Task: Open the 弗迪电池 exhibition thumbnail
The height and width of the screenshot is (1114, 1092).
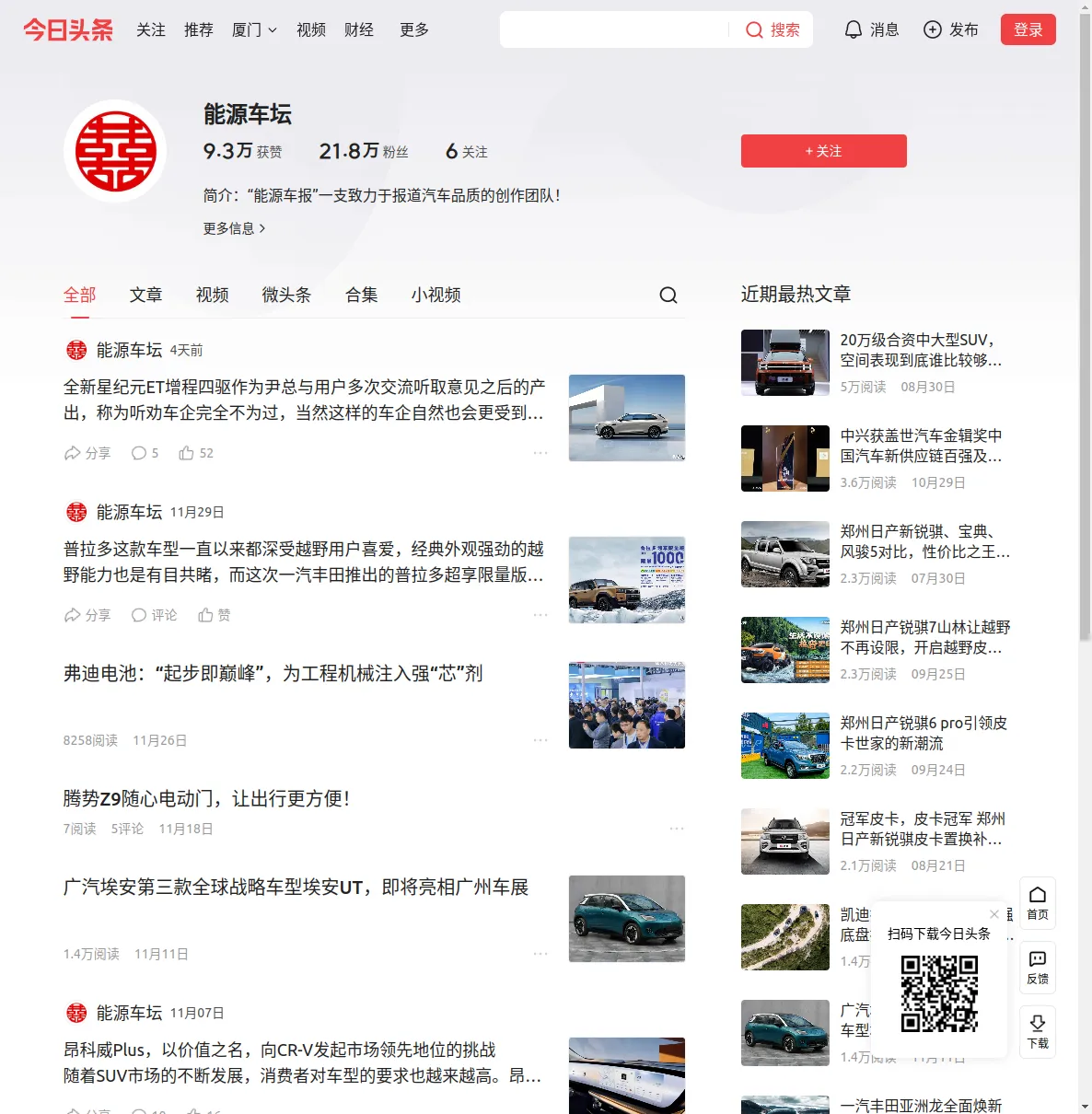Action: (x=627, y=705)
